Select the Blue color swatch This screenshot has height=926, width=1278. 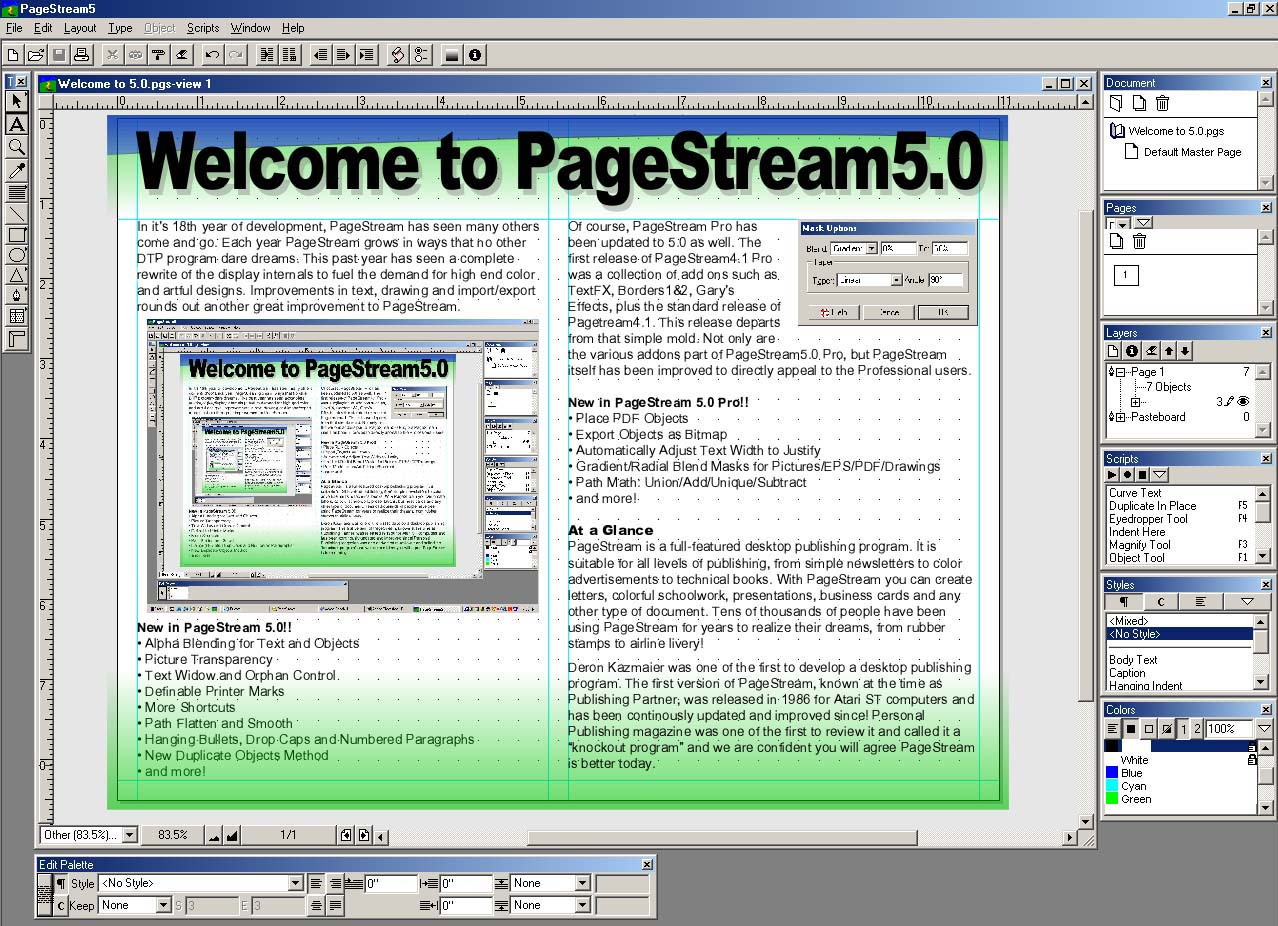(1132, 773)
